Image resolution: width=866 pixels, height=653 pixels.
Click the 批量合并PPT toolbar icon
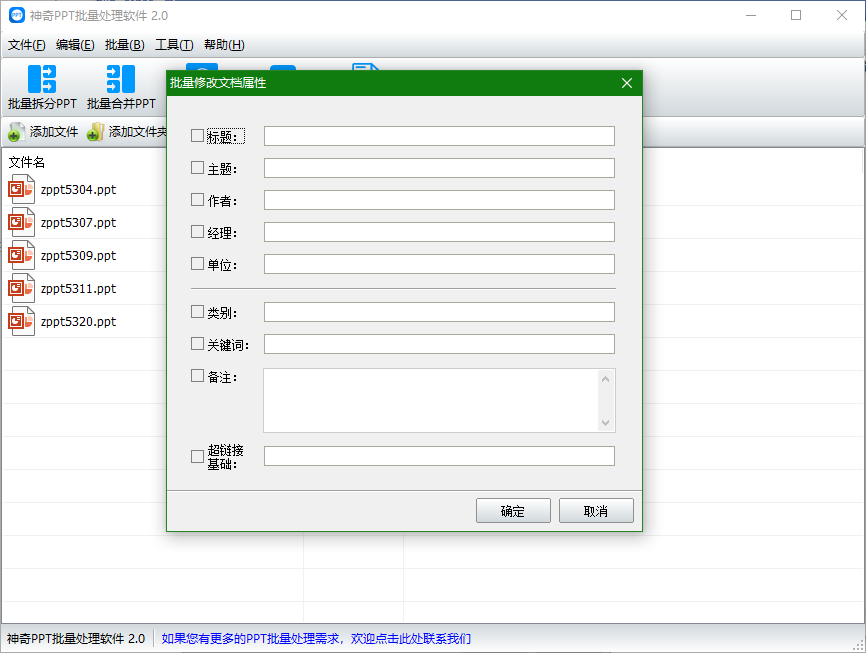click(120, 79)
